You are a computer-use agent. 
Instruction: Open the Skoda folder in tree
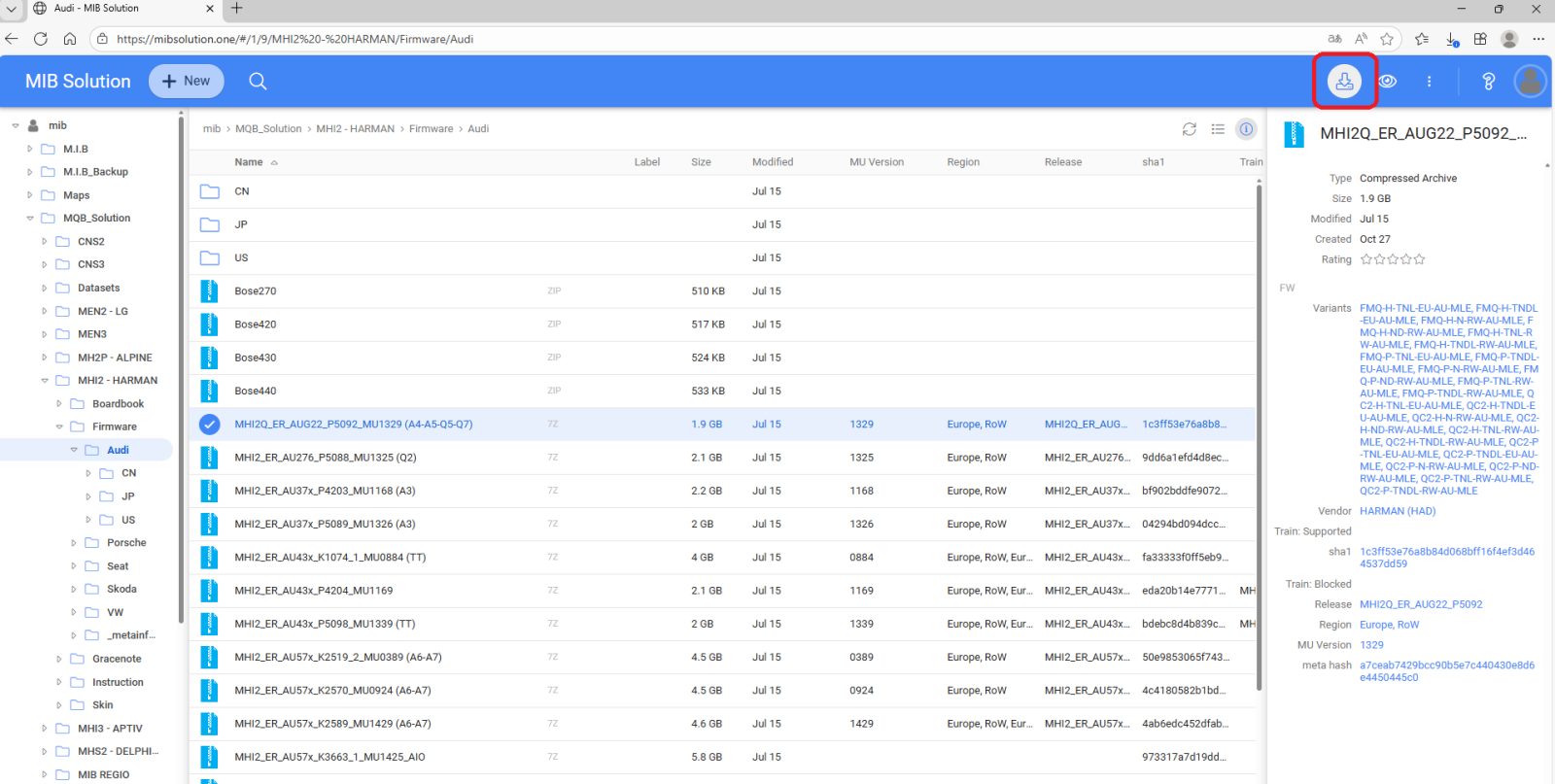coord(121,589)
